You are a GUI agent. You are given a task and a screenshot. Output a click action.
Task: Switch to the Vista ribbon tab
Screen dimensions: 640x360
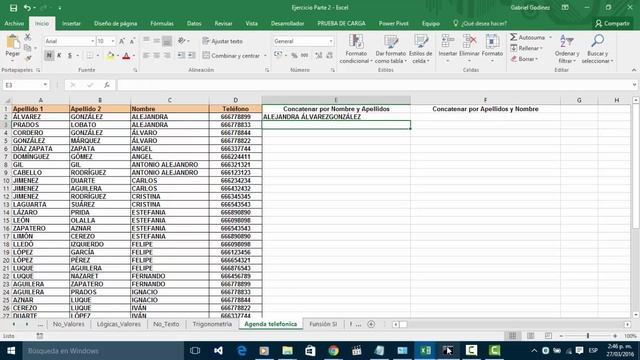coord(251,24)
